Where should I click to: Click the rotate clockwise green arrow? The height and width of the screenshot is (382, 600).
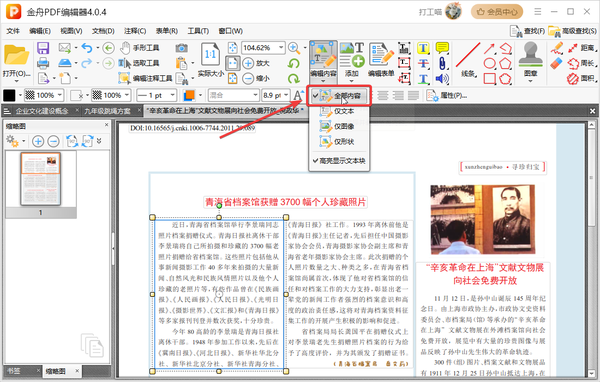click(293, 78)
